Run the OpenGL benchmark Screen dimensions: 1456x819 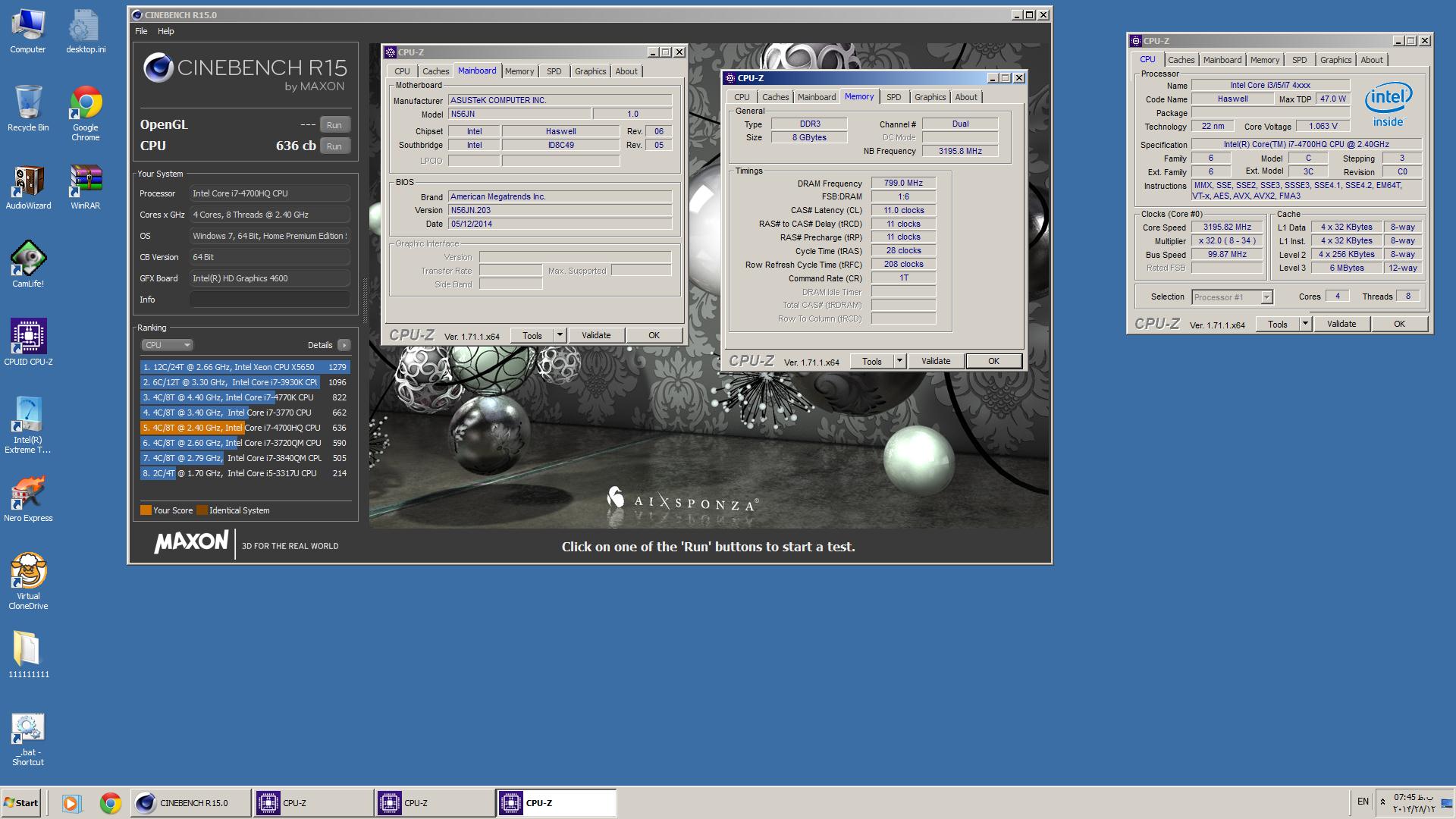click(x=334, y=125)
